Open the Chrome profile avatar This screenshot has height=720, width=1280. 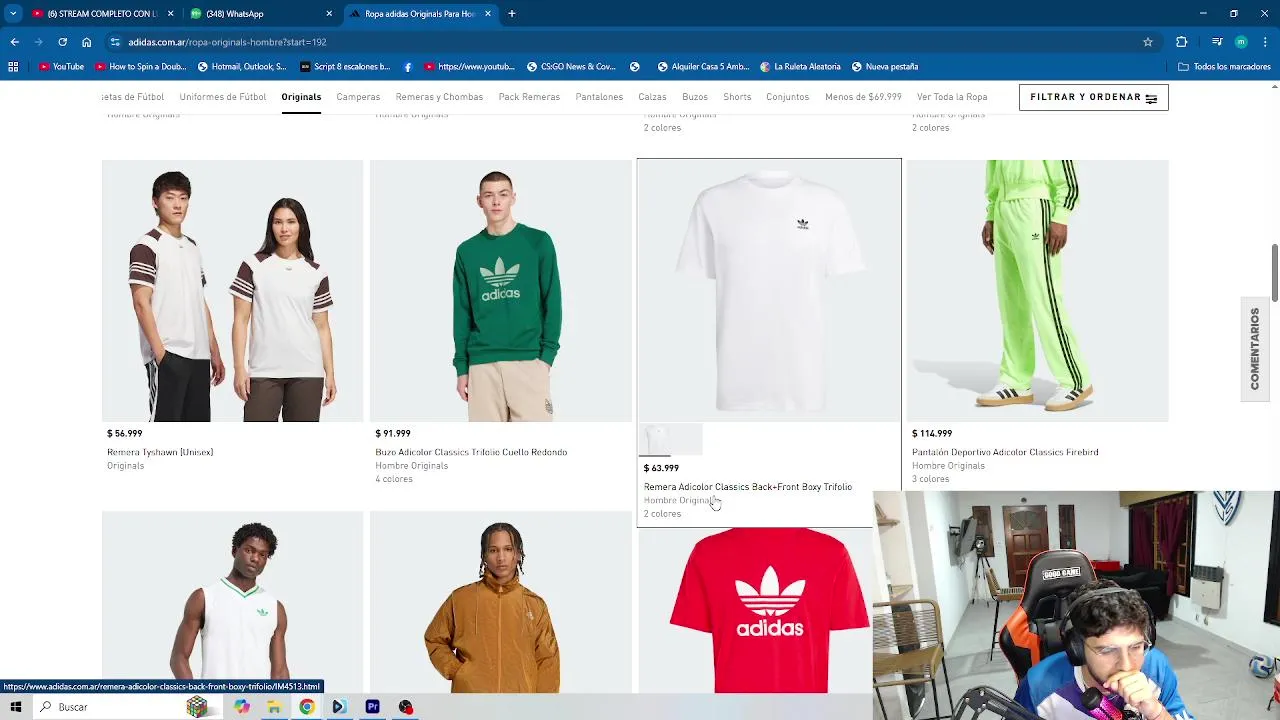[x=1241, y=42]
